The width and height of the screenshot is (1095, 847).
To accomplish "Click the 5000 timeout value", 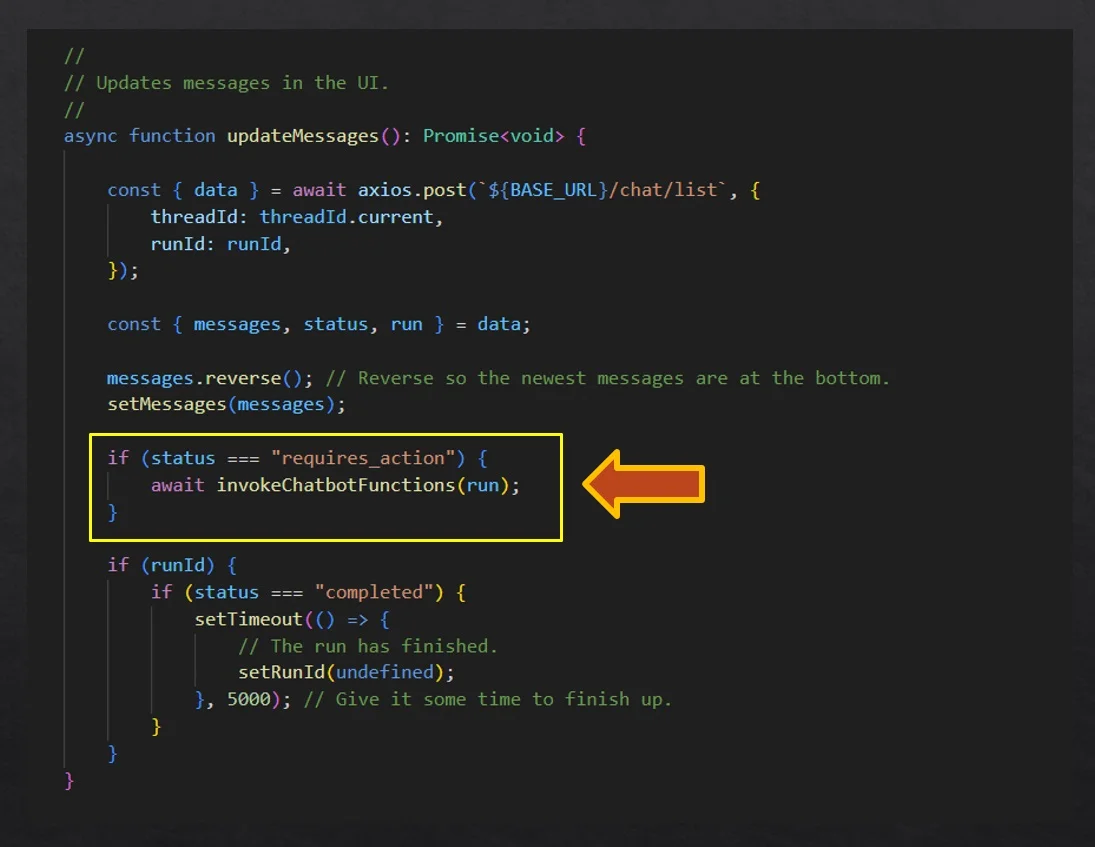I will pyautogui.click(x=248, y=699).
